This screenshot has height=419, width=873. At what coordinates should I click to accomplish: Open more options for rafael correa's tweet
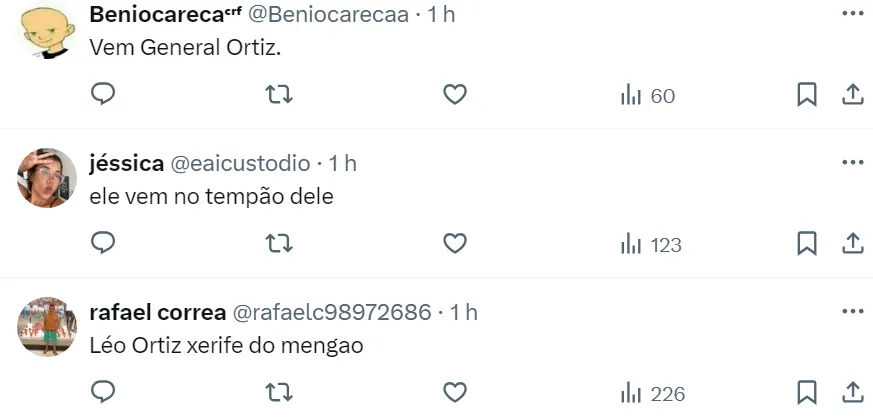click(x=852, y=312)
